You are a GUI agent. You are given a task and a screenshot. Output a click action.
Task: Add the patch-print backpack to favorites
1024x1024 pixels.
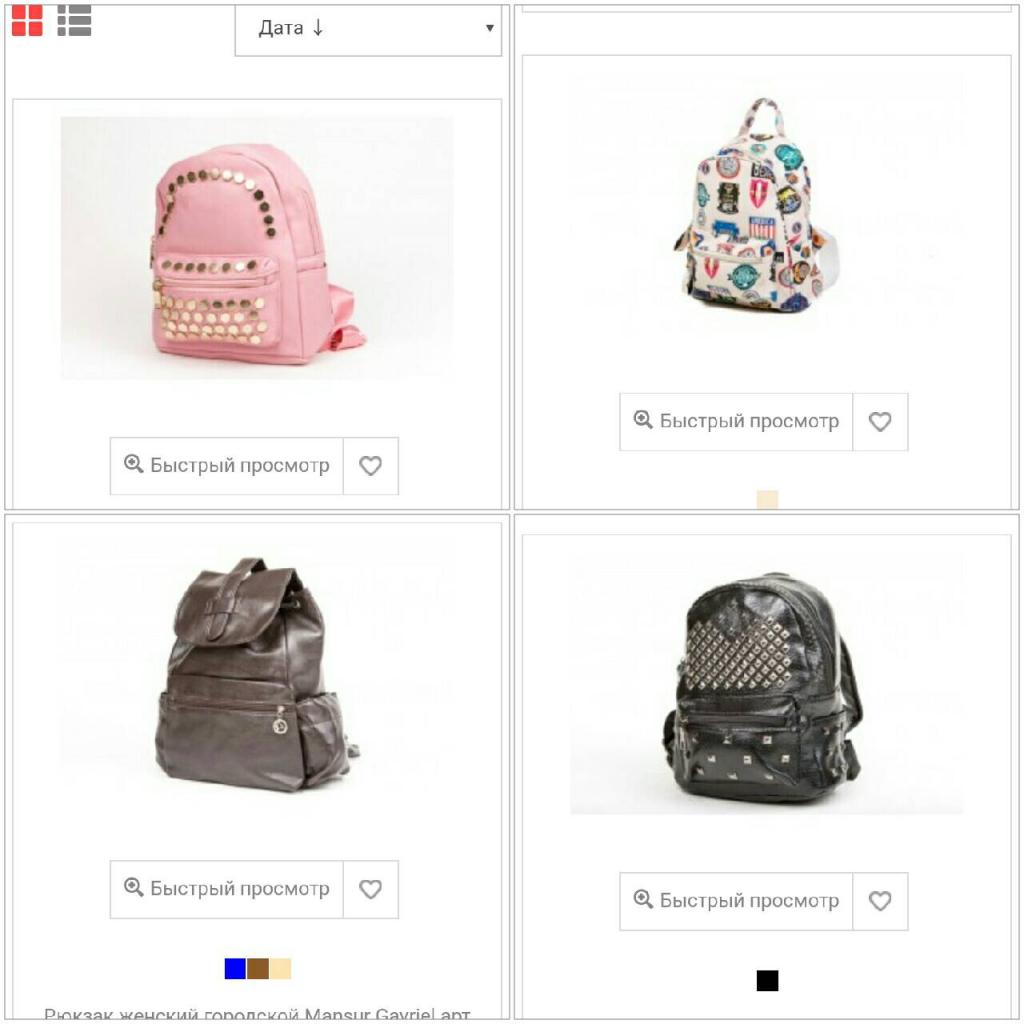pyautogui.click(x=880, y=421)
